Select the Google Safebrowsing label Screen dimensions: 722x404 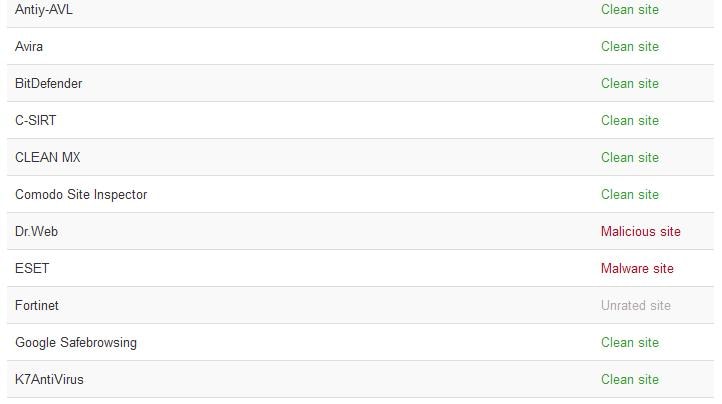tap(76, 343)
